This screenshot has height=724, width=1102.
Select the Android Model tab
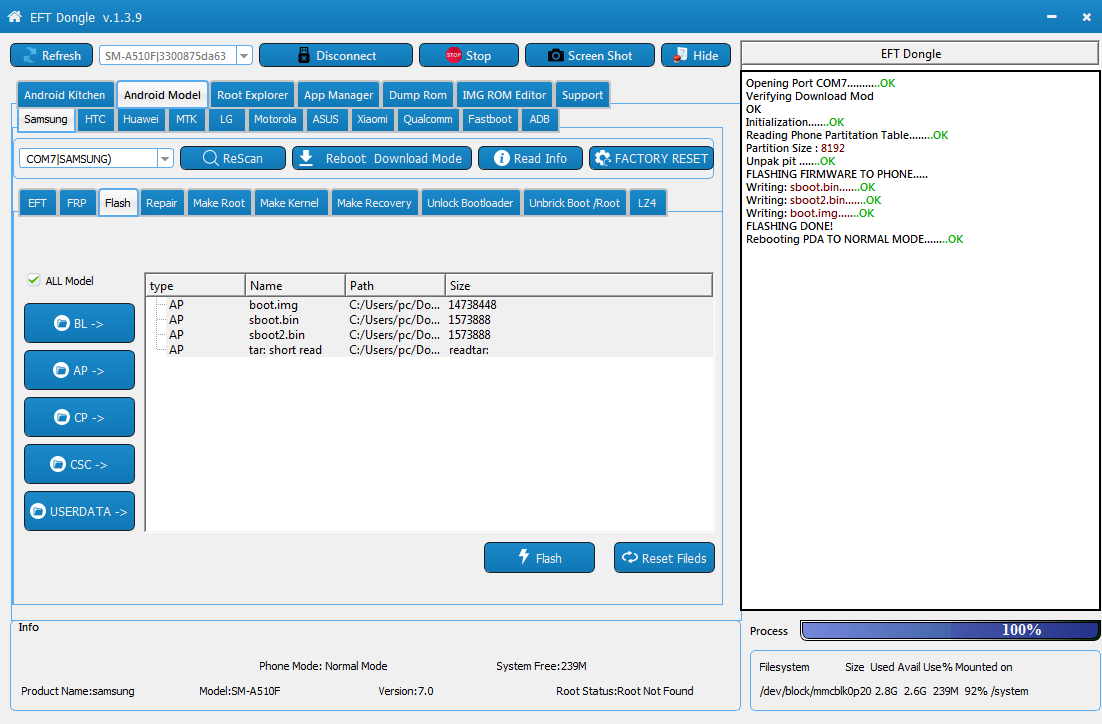(x=162, y=95)
